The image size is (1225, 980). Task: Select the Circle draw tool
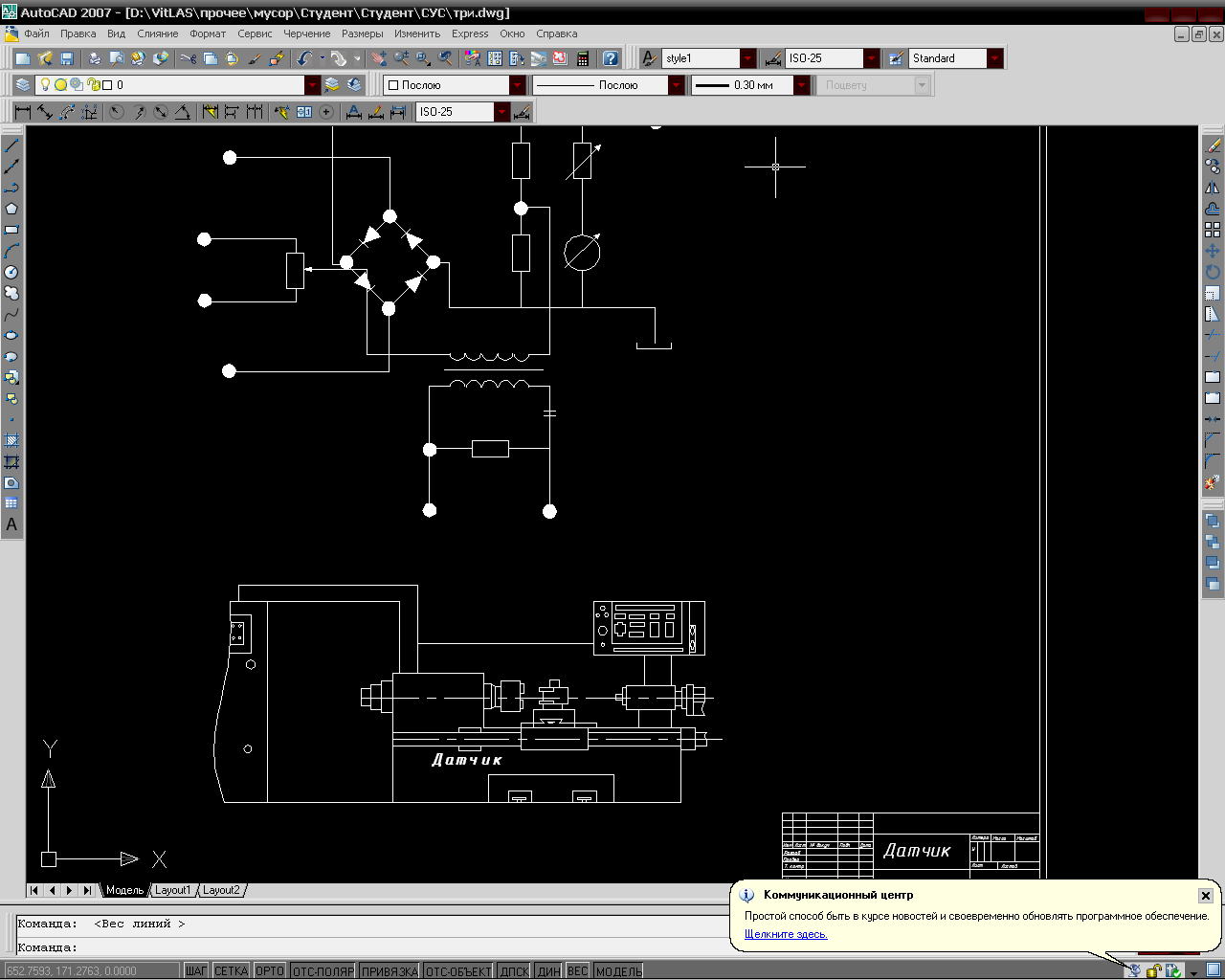pyautogui.click(x=11, y=272)
